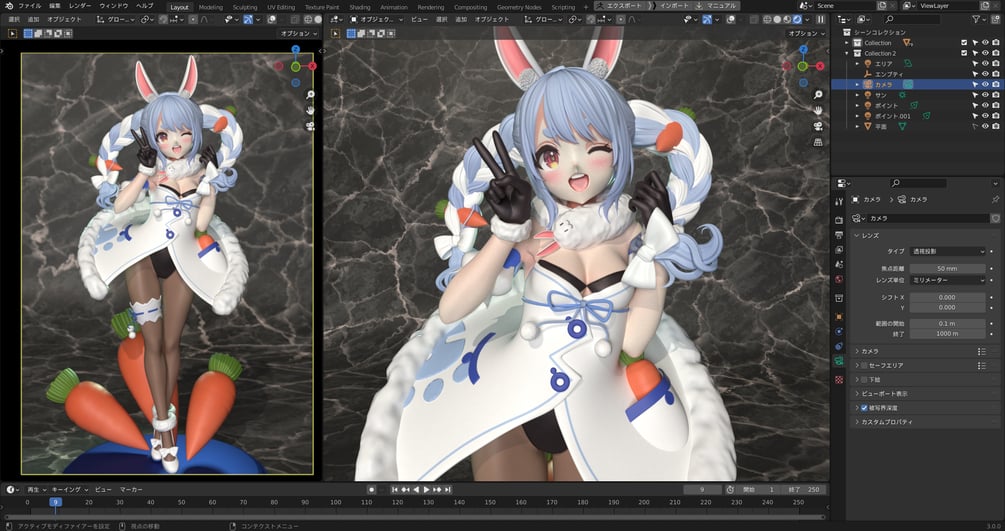Open the Texture properties checker icon
The height and width of the screenshot is (531, 1005).
tap(839, 380)
